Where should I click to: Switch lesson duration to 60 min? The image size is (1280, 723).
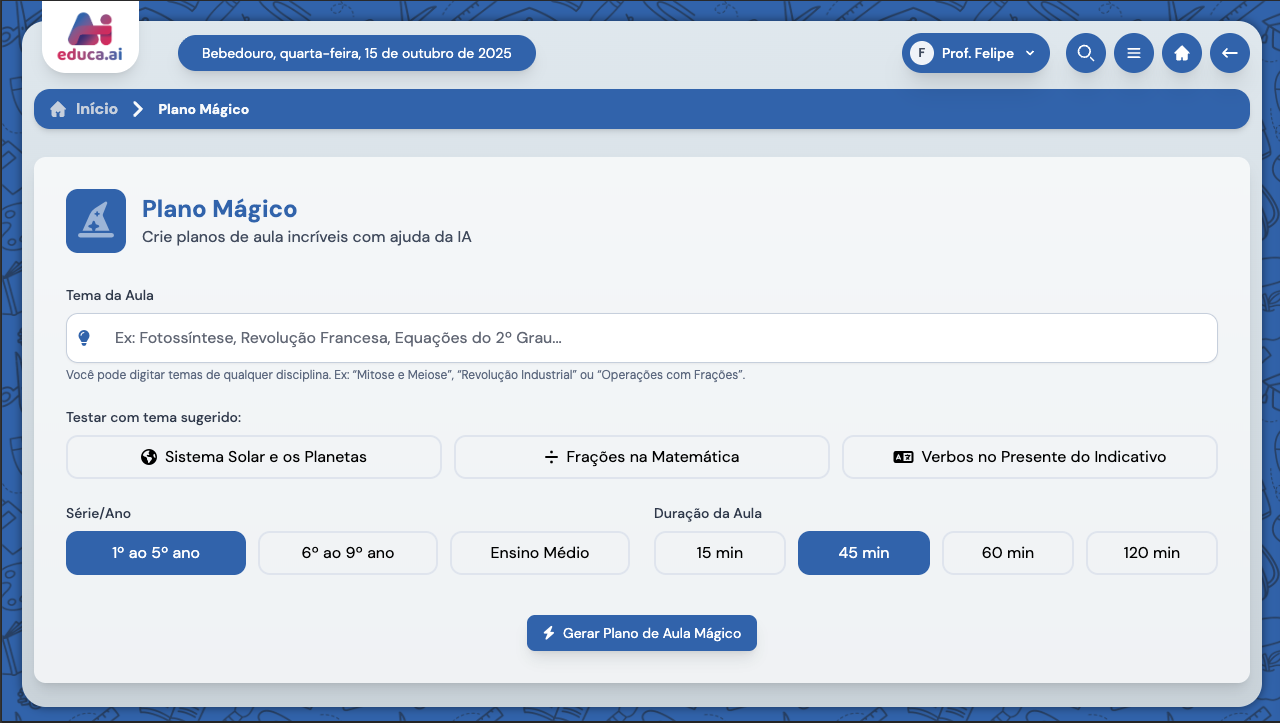(1007, 552)
